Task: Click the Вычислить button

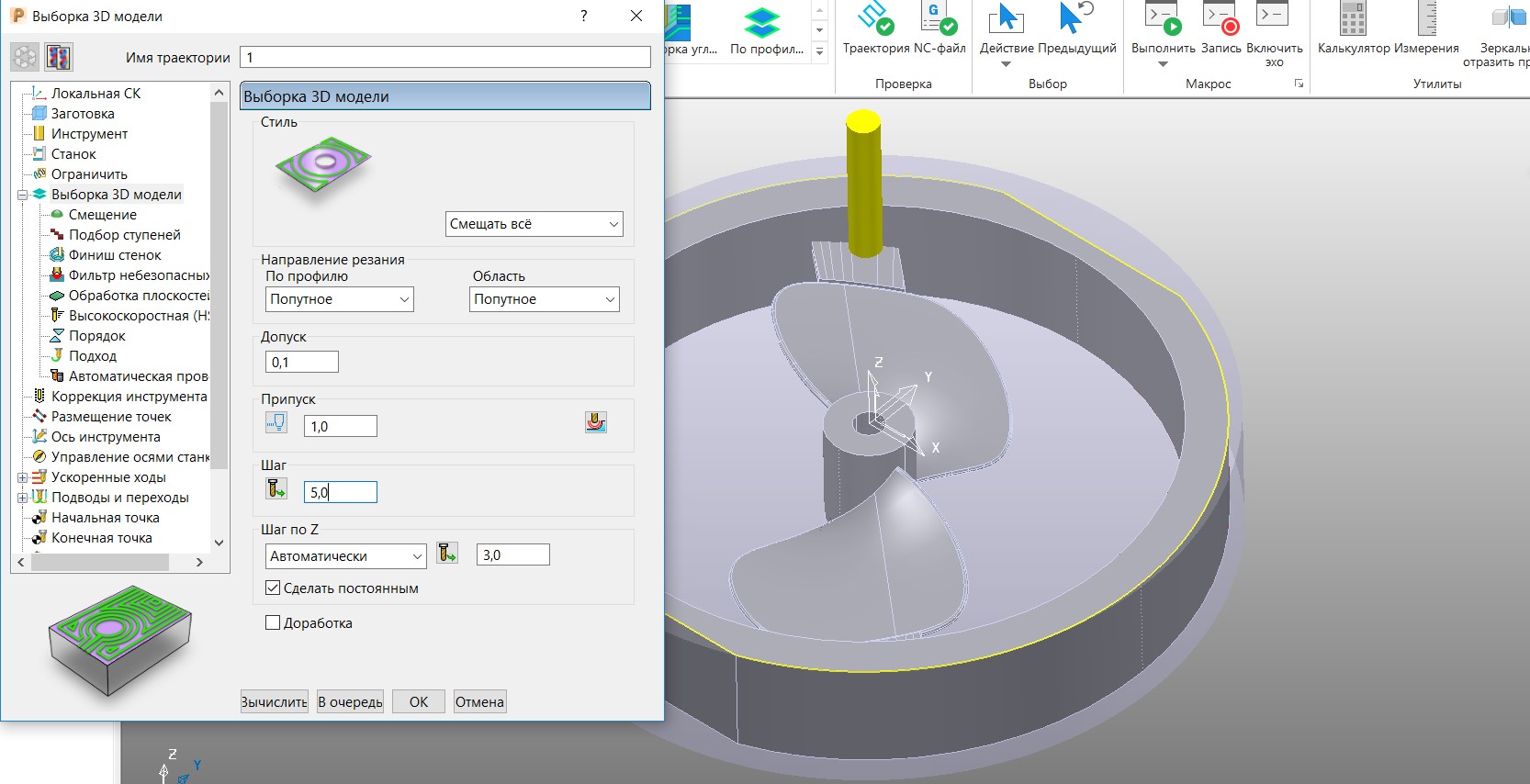Action: point(275,701)
